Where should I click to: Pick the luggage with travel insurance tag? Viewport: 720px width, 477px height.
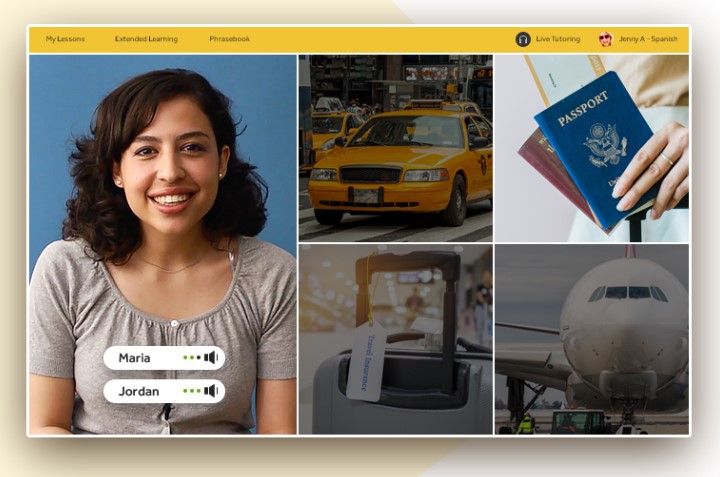pyautogui.click(x=395, y=339)
